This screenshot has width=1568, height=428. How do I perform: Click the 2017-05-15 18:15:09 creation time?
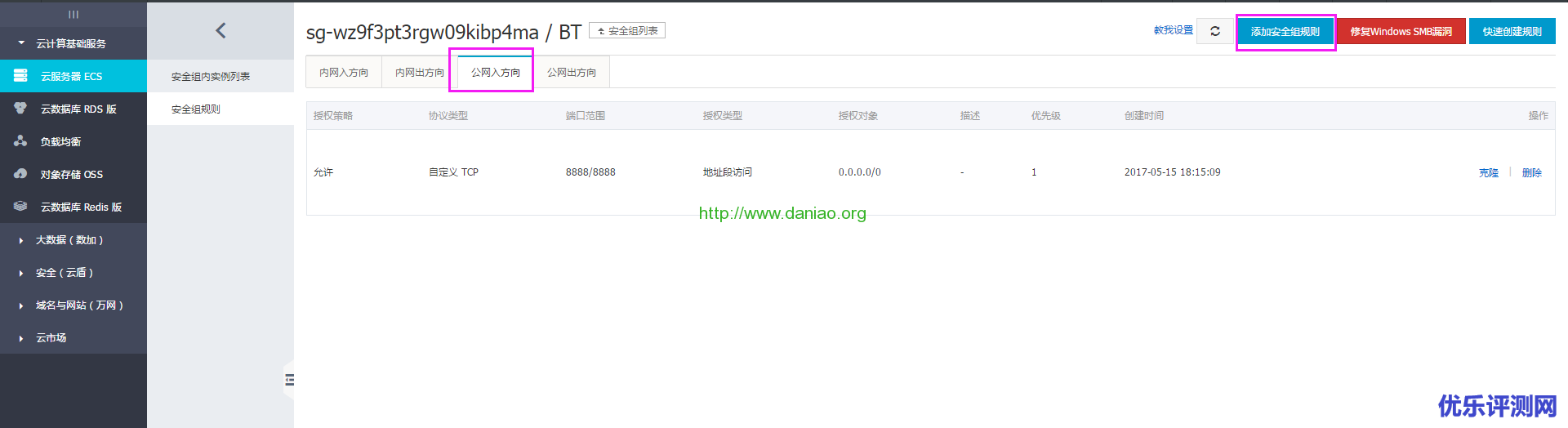pos(1173,172)
